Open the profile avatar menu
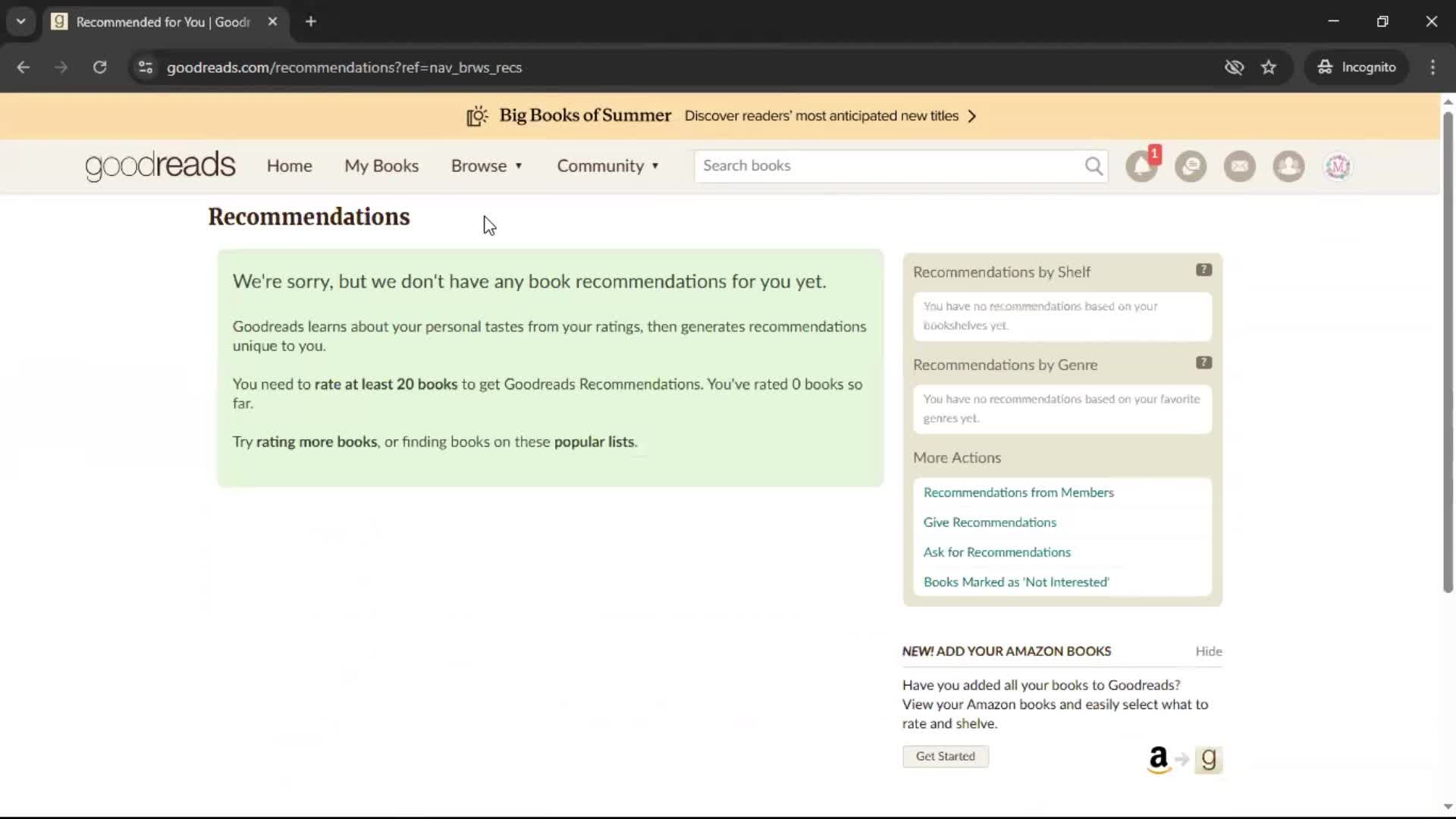 1338,166
